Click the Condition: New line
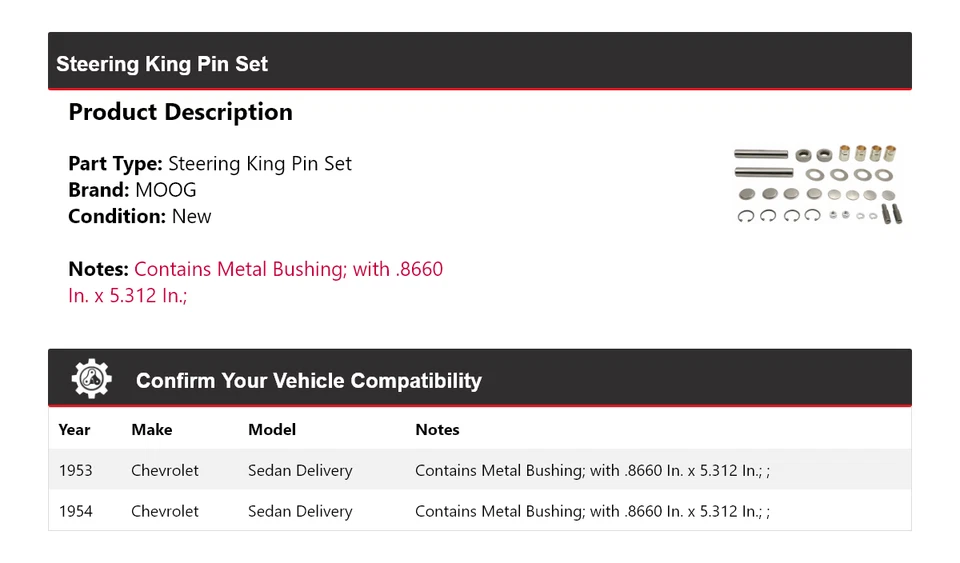Viewport: 960px width, 563px height. click(x=140, y=216)
